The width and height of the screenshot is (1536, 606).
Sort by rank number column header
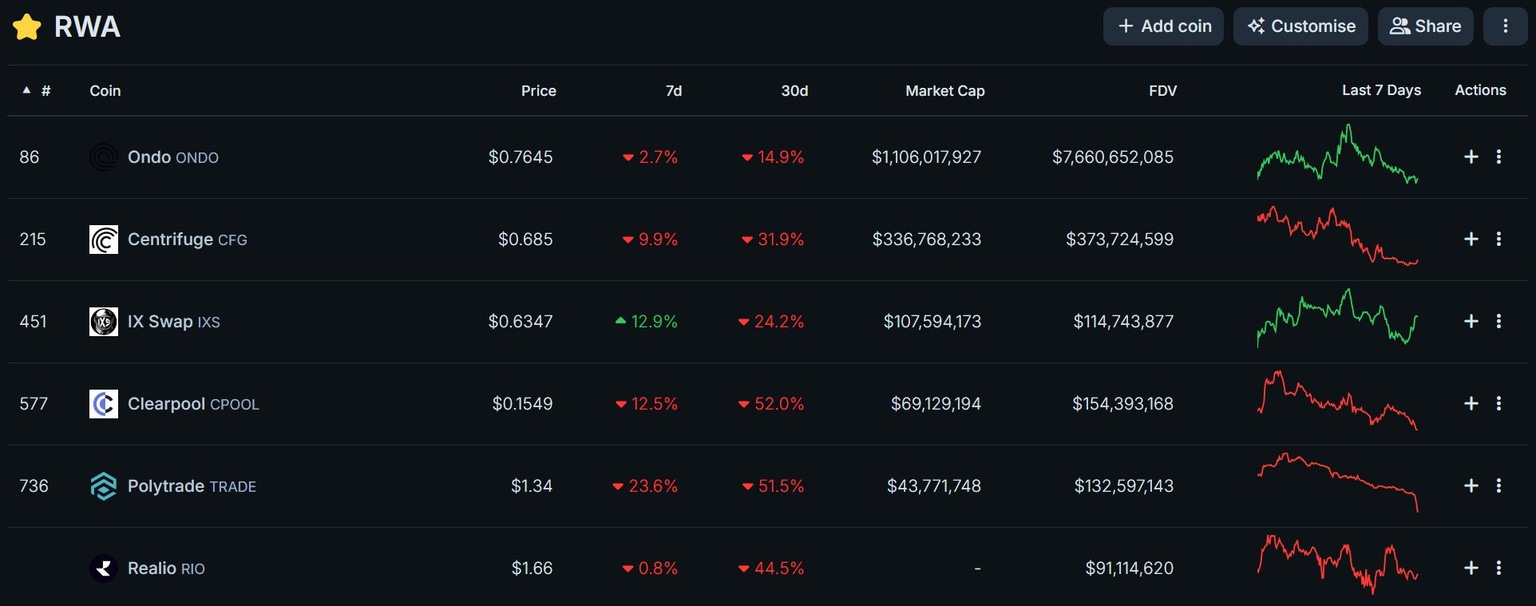tap(45, 90)
